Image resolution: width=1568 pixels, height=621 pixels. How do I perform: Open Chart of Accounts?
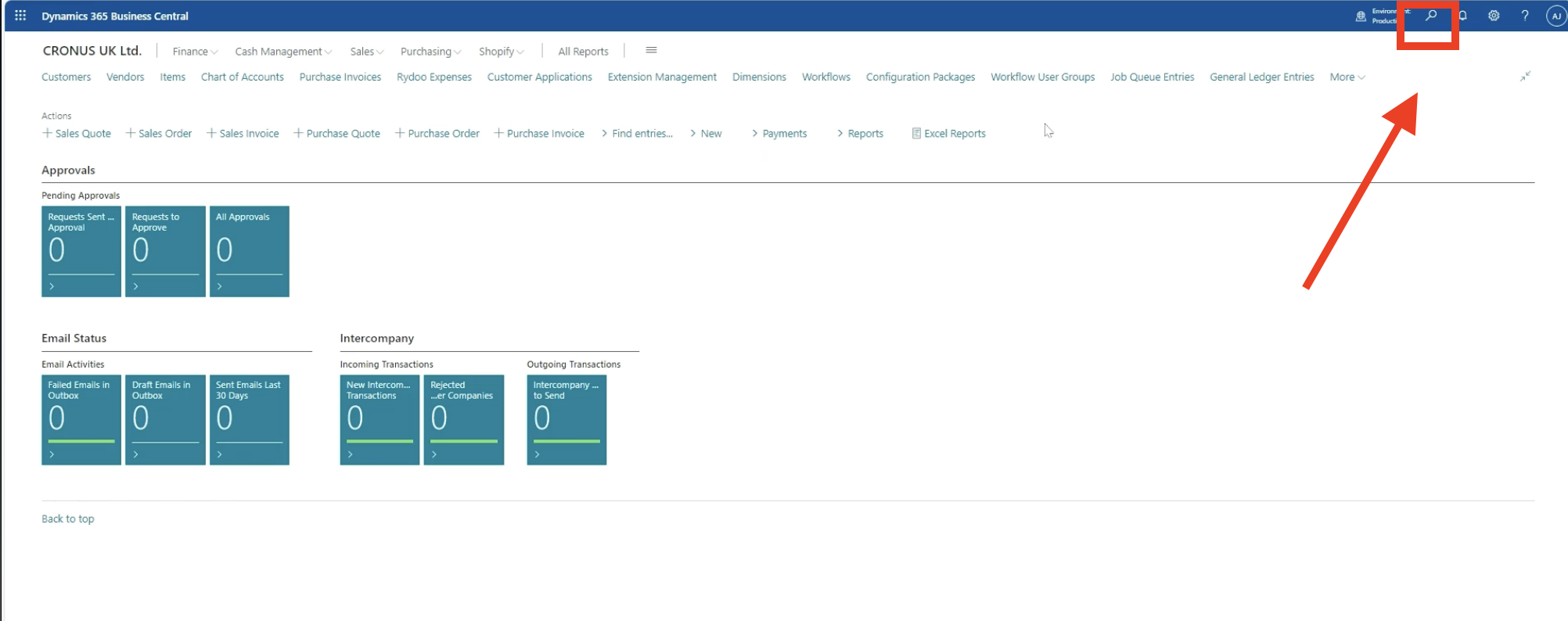[x=243, y=77]
